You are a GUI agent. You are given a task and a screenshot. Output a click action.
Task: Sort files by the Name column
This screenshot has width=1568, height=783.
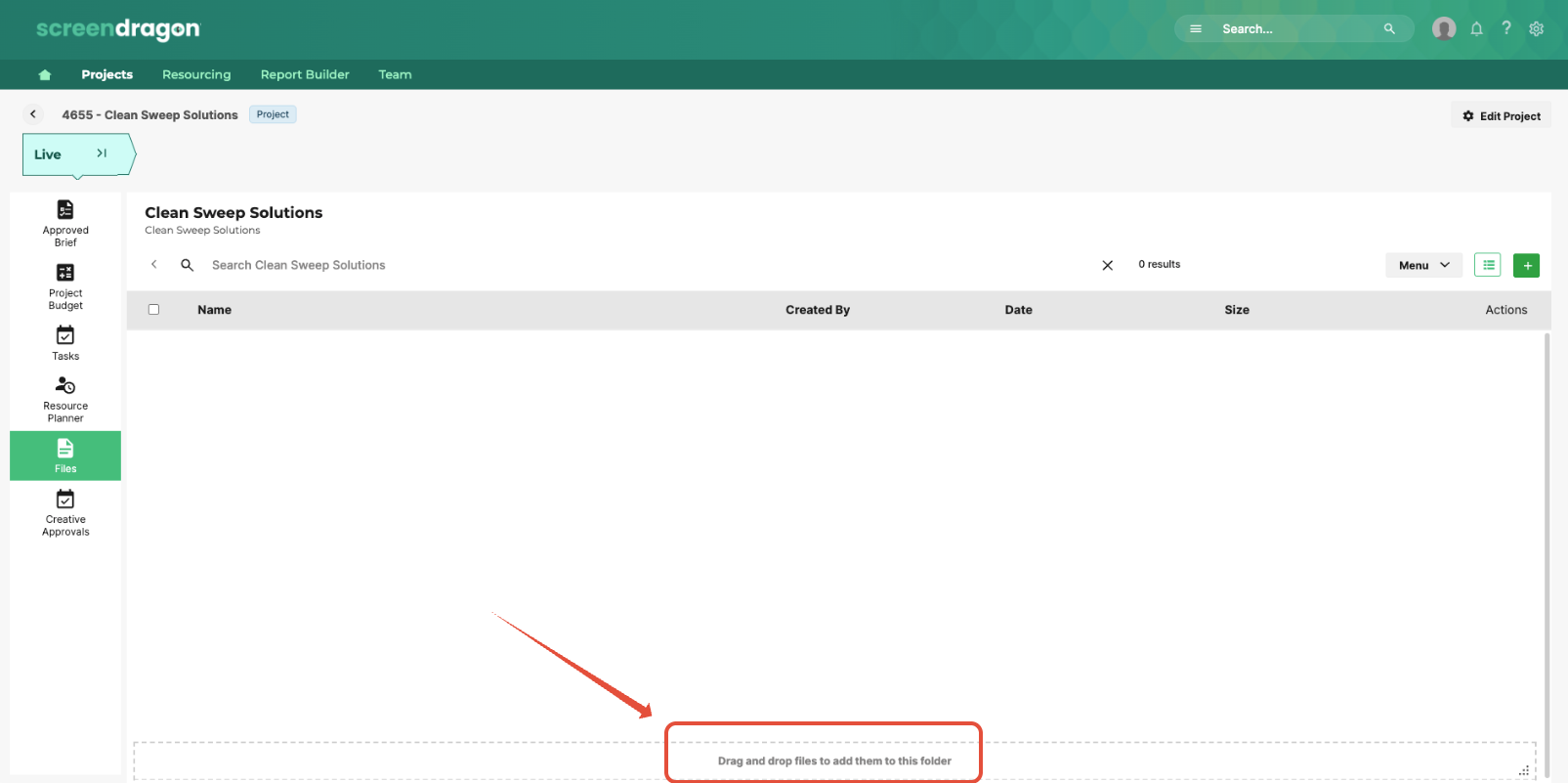(214, 310)
